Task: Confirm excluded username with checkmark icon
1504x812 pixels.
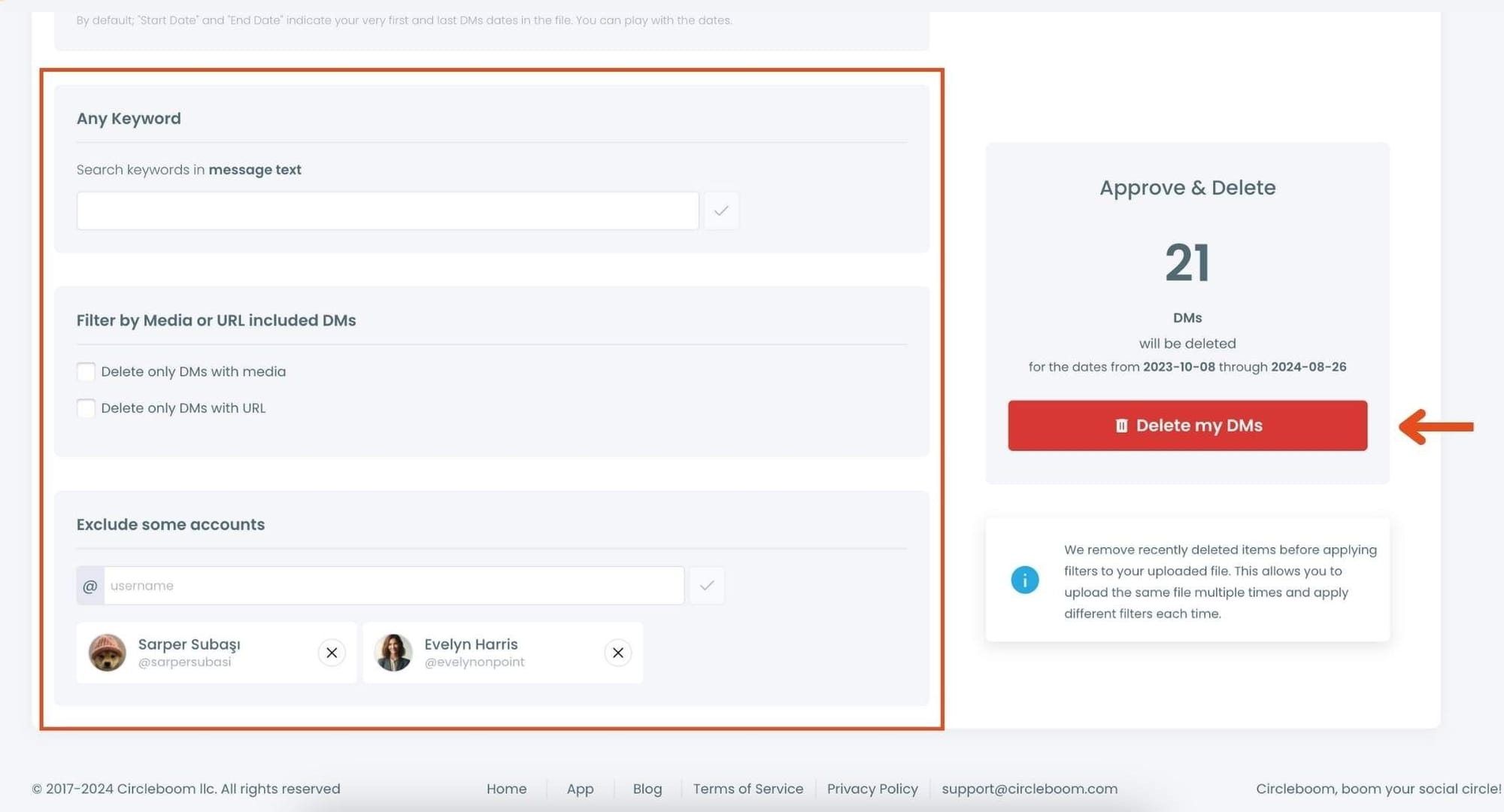Action: point(706,585)
